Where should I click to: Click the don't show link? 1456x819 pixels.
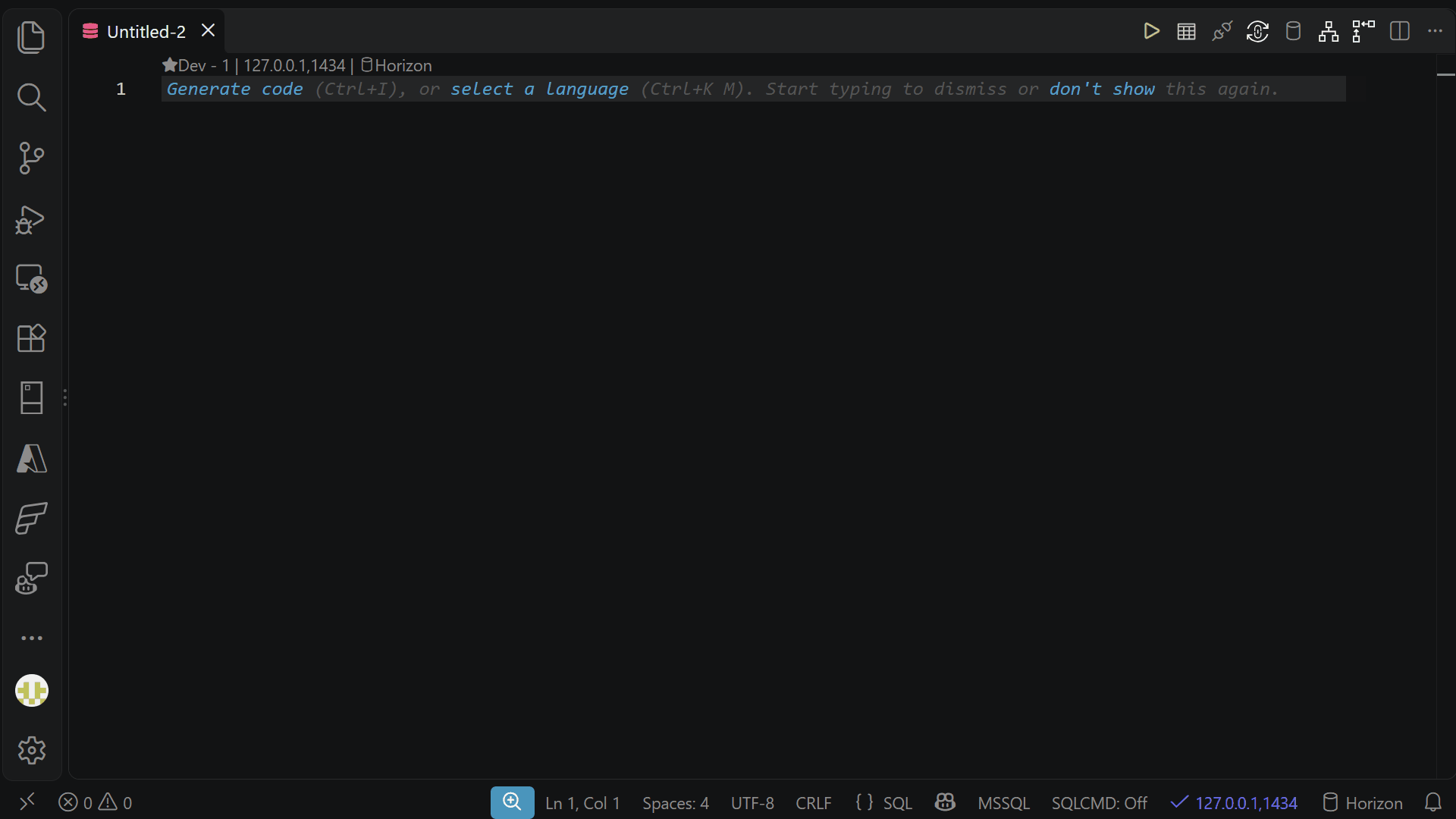1102,89
